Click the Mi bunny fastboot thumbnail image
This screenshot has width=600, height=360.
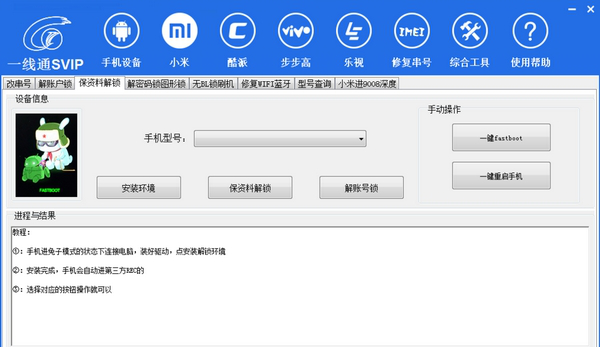(x=46, y=155)
